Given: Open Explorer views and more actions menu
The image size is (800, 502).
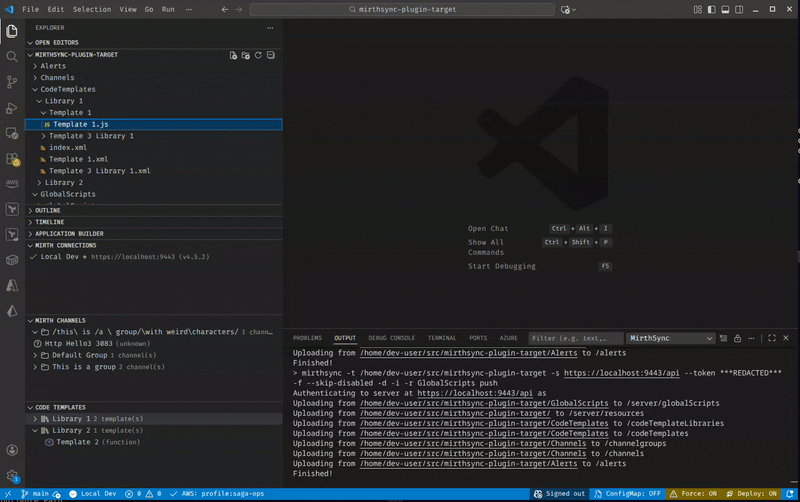Looking at the screenshot, I should 270,28.
